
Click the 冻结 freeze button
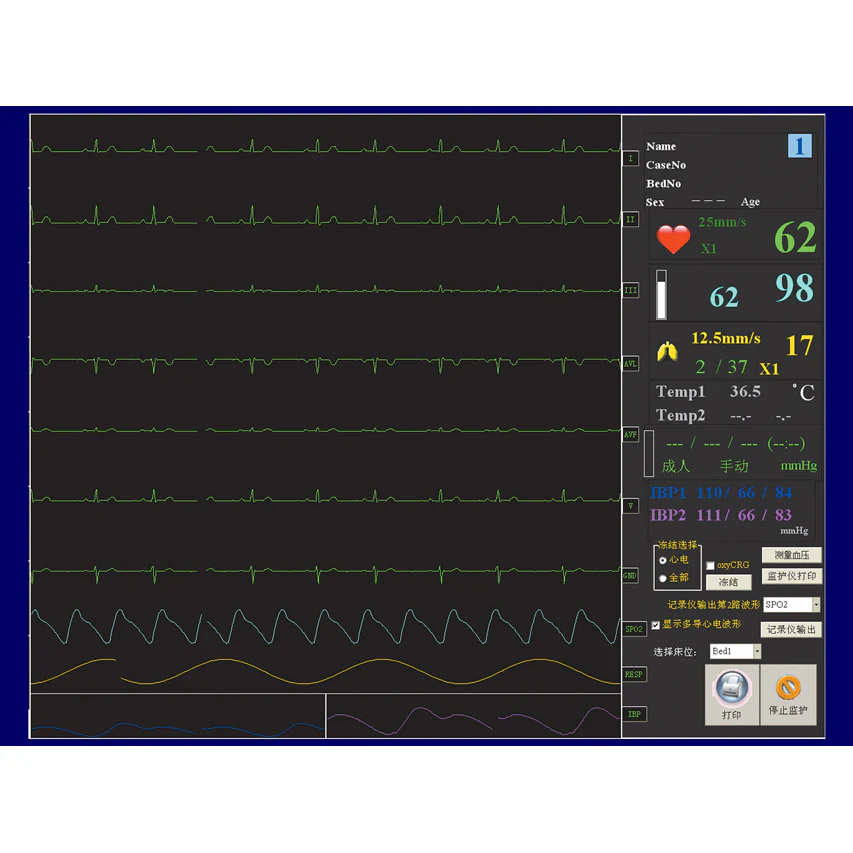pos(728,583)
